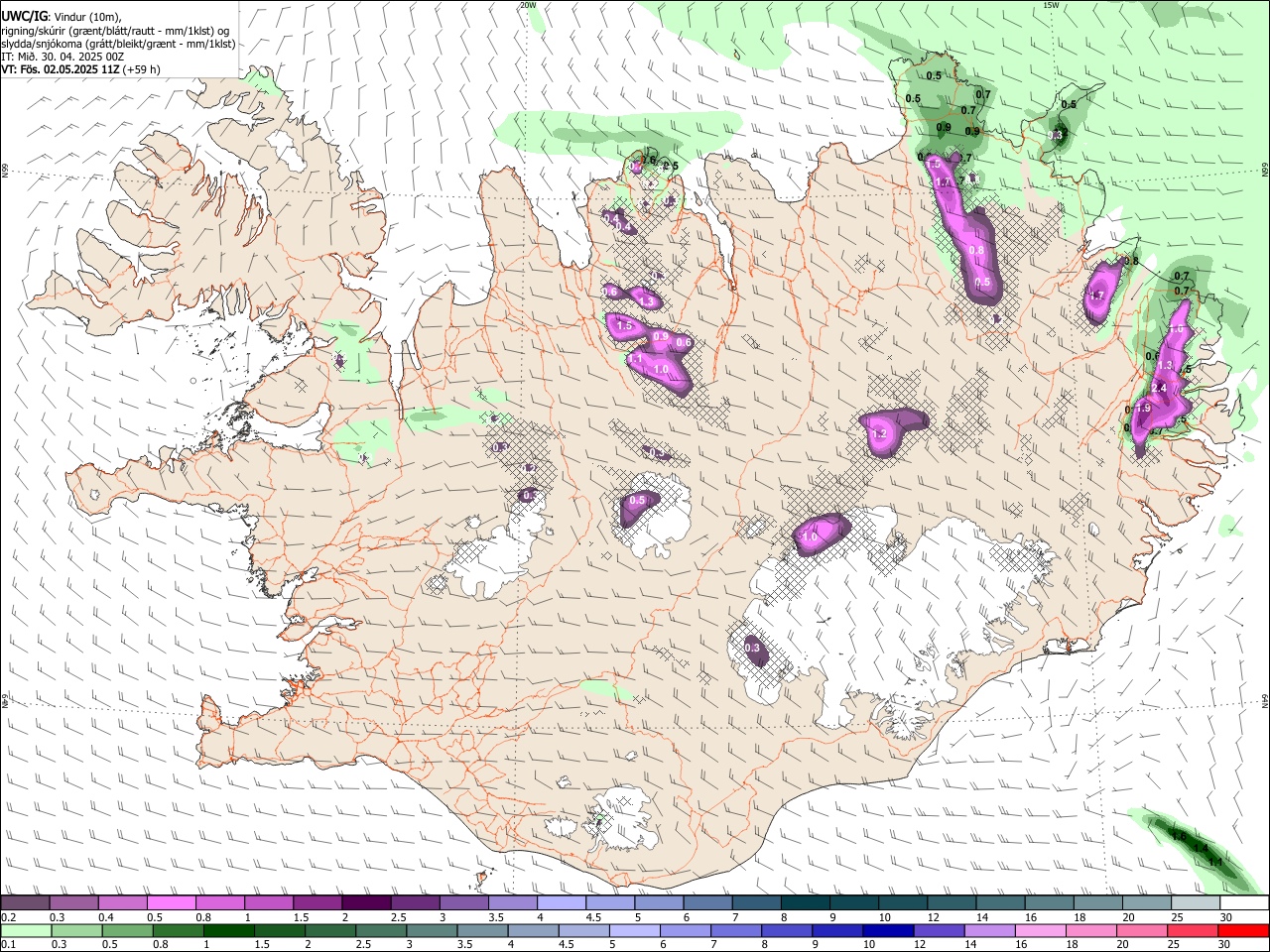1270x952 pixels.
Task: Click the 'slydda/snjókoma' legend description line
Action: pyautogui.click(x=118, y=44)
